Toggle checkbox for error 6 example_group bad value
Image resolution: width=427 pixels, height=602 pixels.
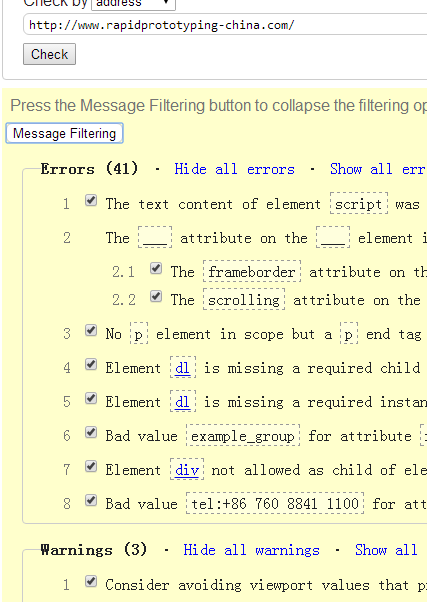(91, 432)
